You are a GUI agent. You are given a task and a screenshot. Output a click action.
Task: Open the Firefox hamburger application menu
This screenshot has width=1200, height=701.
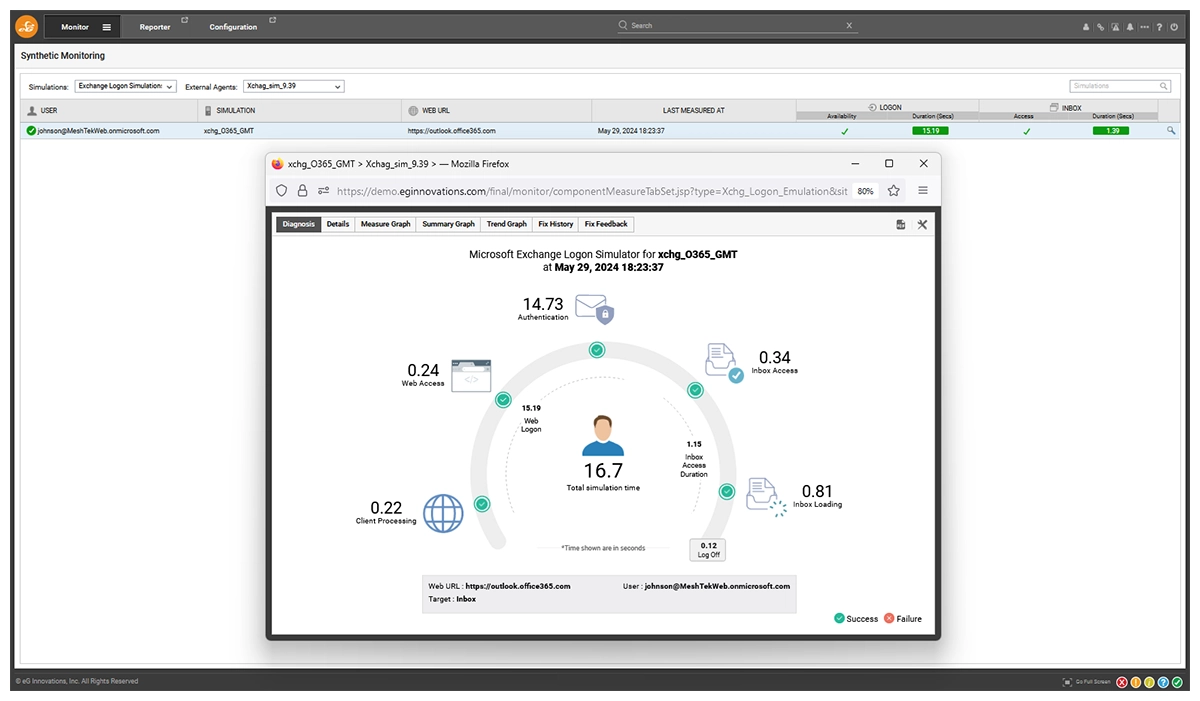click(923, 191)
